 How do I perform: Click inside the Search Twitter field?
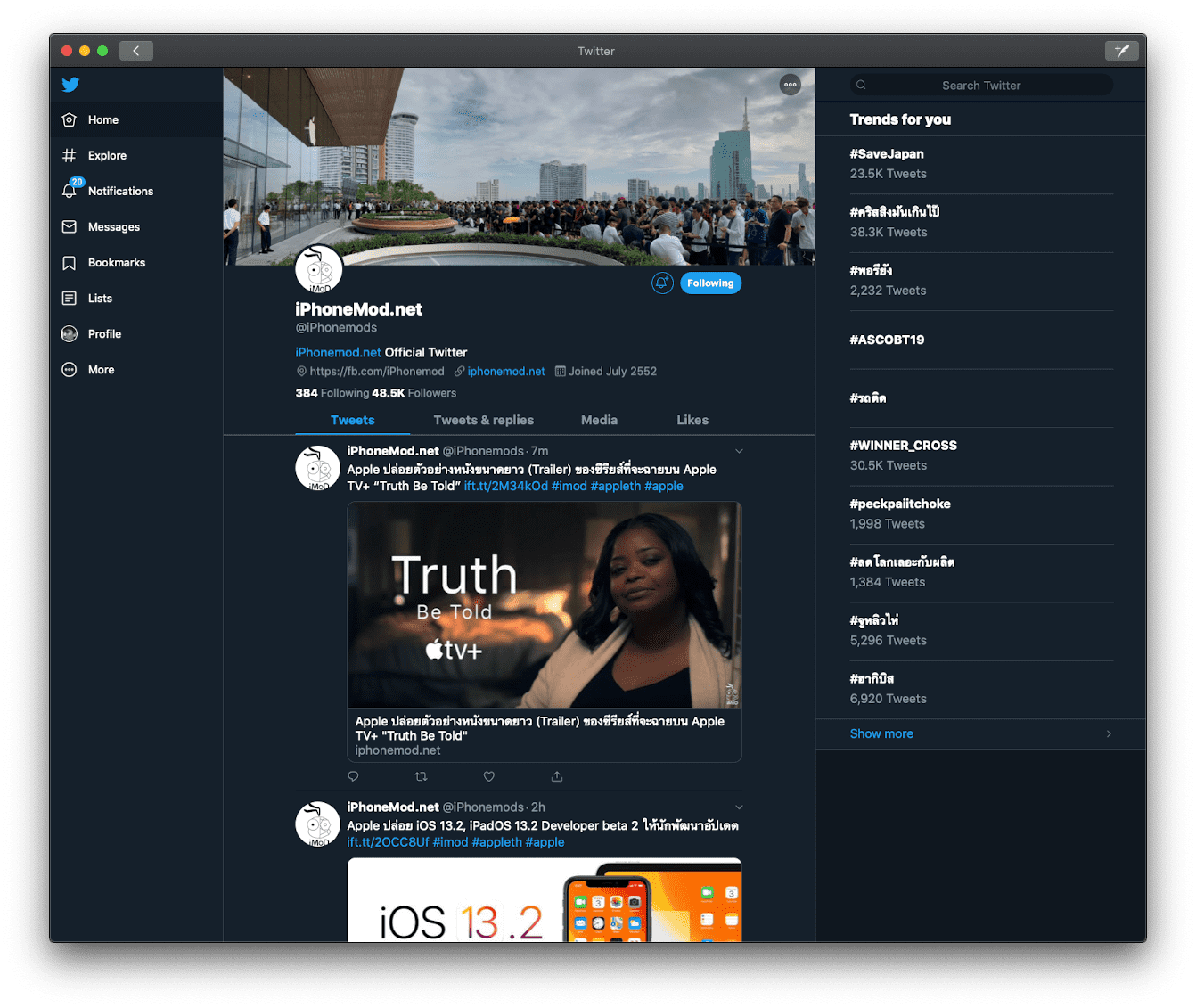(x=980, y=85)
